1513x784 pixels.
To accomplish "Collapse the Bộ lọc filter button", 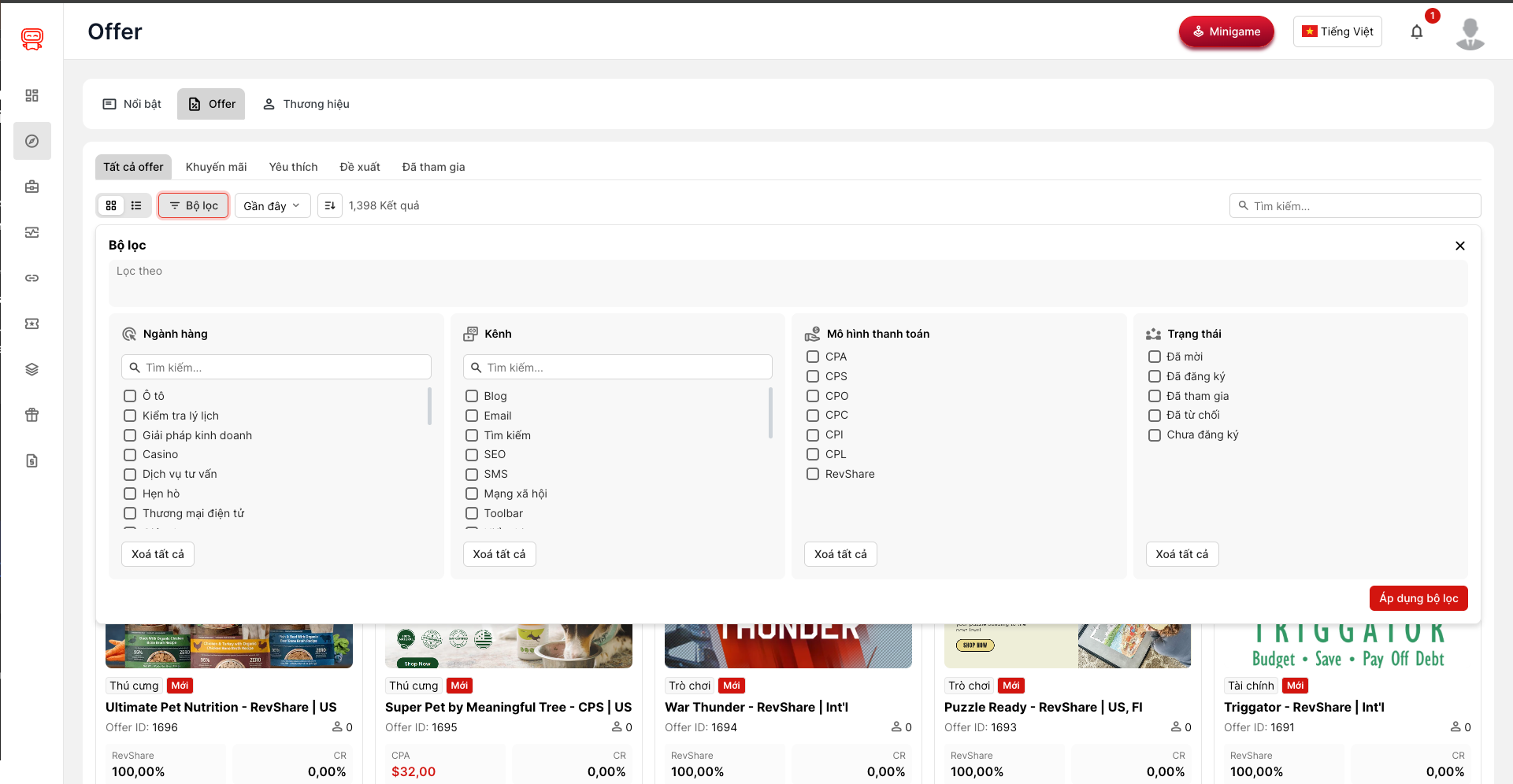I will point(194,205).
